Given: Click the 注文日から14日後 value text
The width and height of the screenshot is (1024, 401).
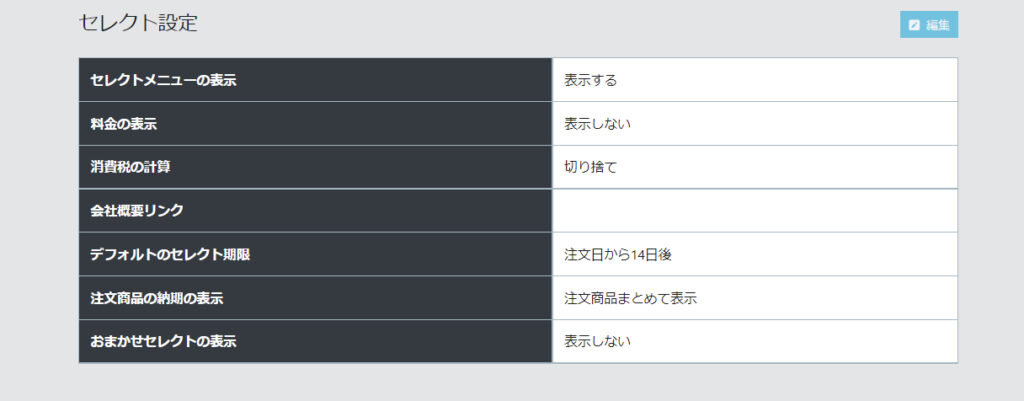Looking at the screenshot, I should click(618, 255).
